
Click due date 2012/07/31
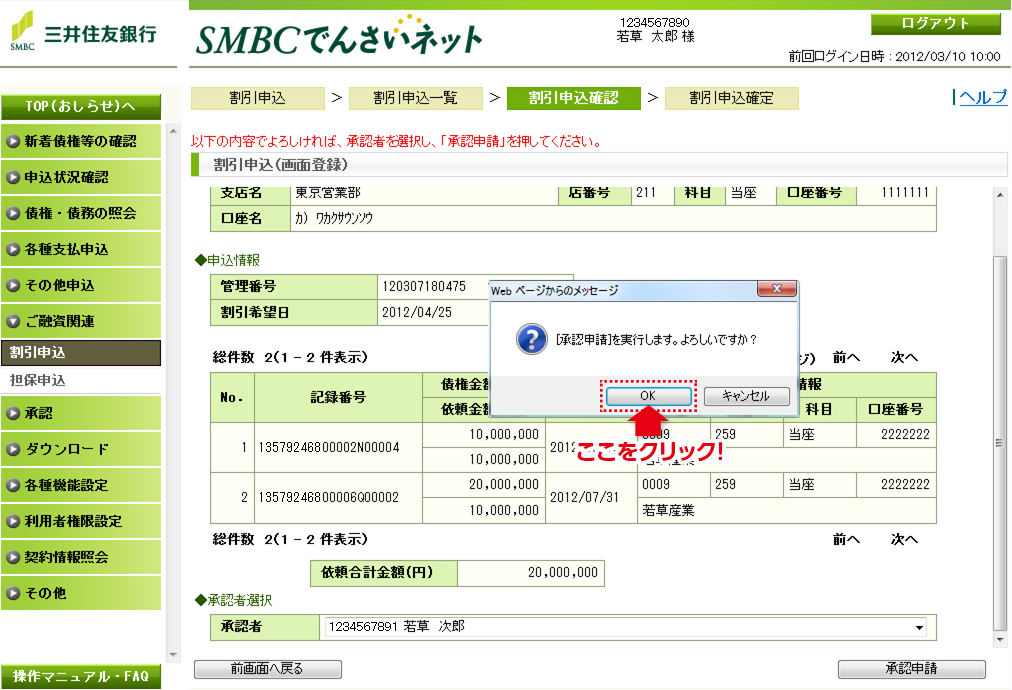coord(584,498)
